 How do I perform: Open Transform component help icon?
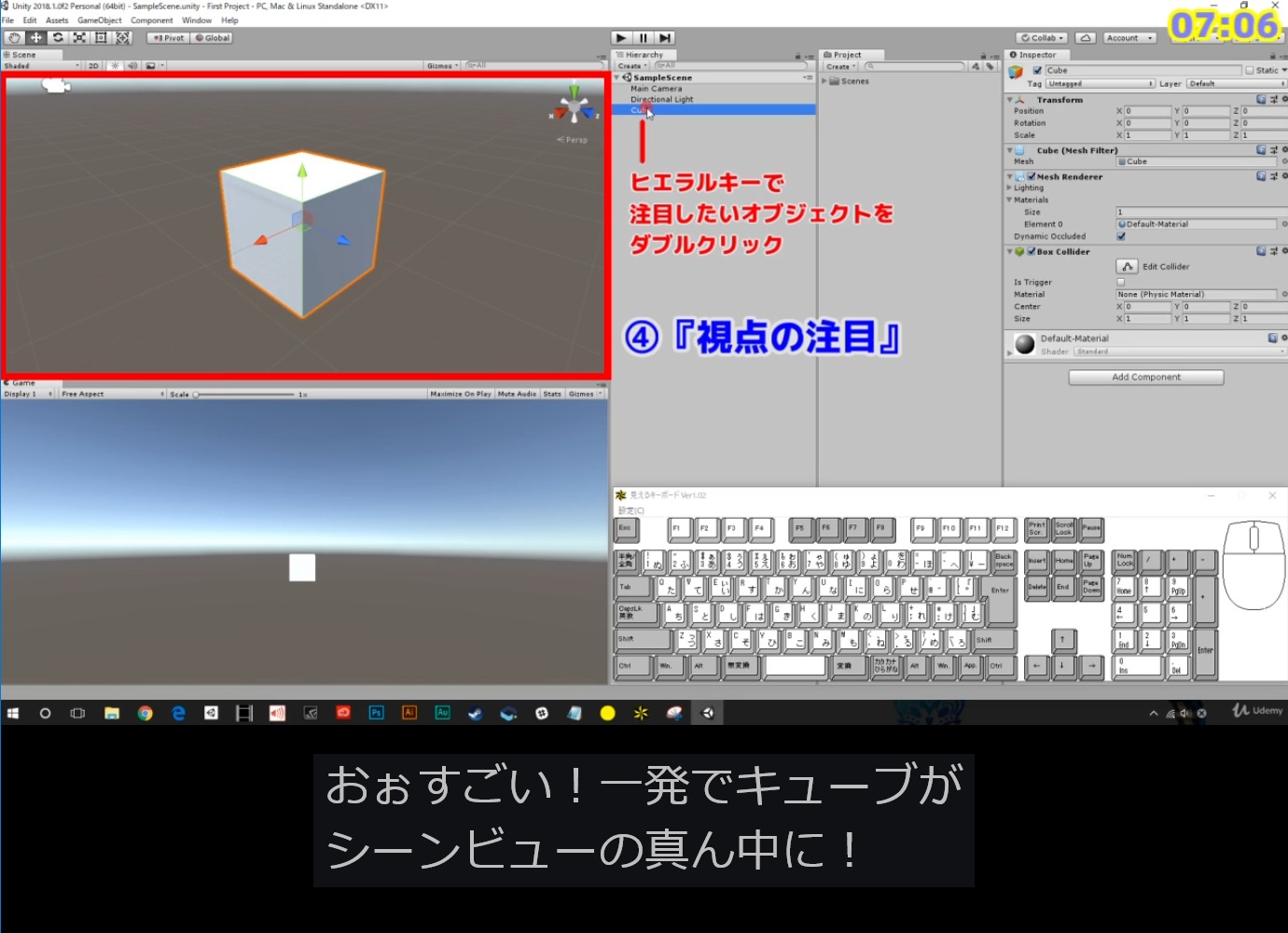click(x=1261, y=99)
